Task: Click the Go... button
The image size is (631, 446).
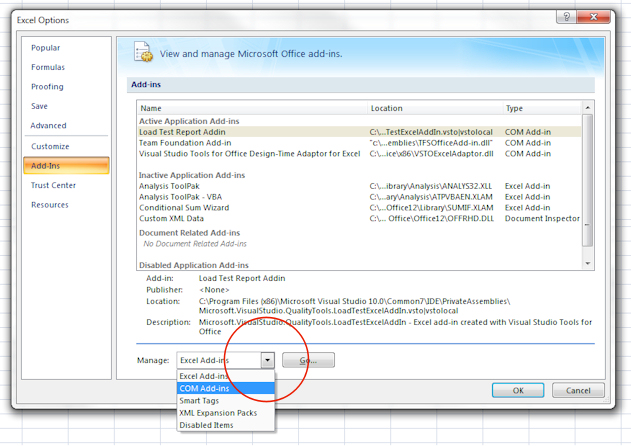Action: point(308,360)
